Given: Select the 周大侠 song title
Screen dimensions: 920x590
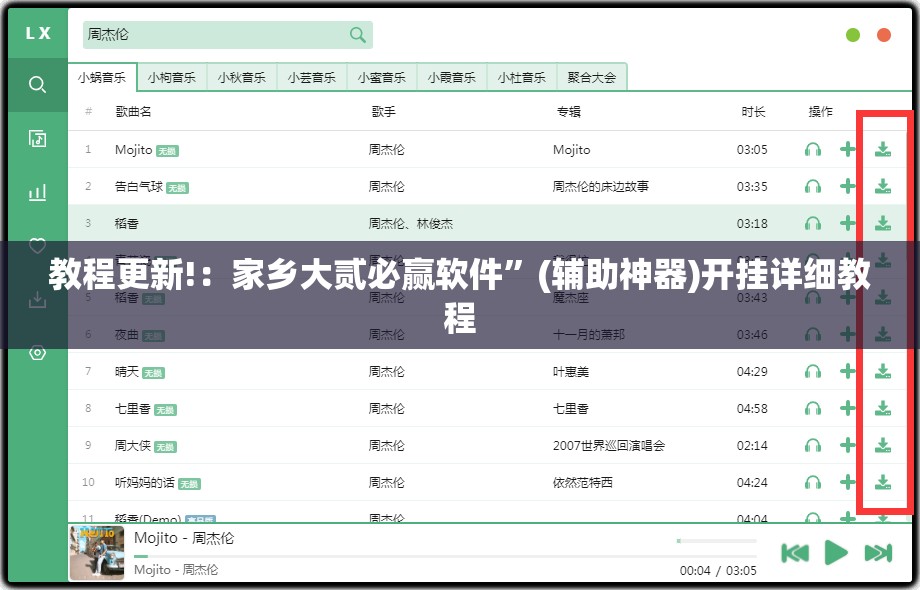Looking at the screenshot, I should [133, 446].
